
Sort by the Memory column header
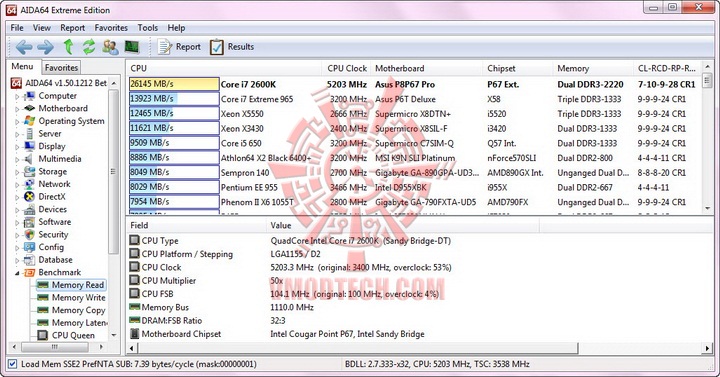(593, 68)
